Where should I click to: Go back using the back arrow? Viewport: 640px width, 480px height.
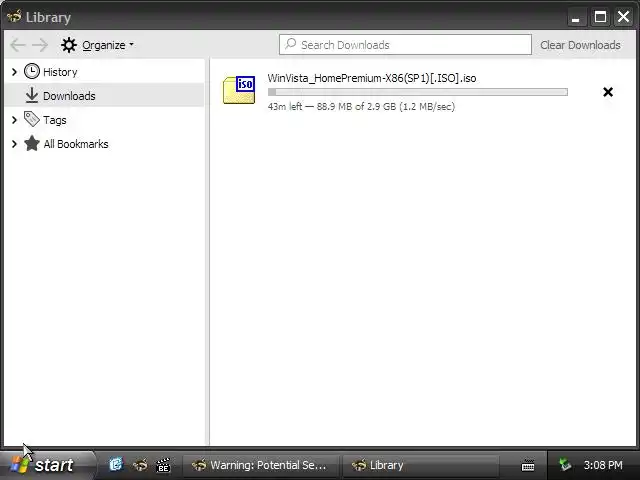(x=18, y=45)
